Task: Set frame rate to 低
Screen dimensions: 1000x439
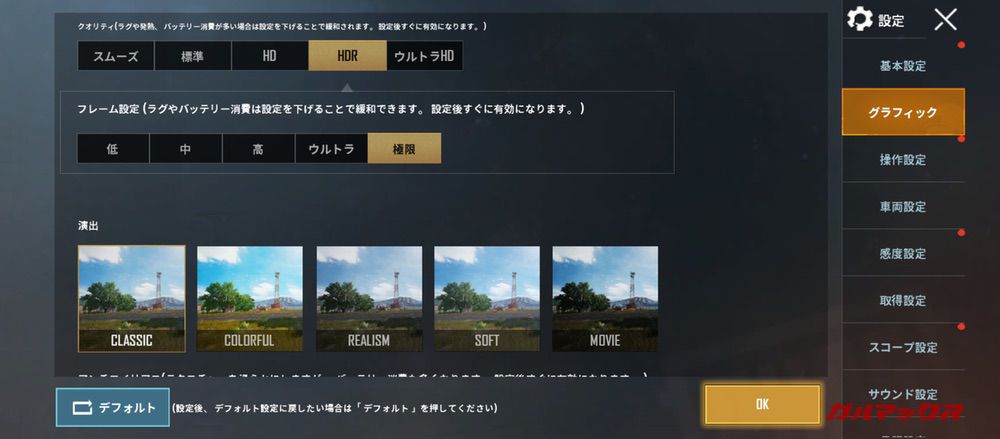Action: point(113,148)
